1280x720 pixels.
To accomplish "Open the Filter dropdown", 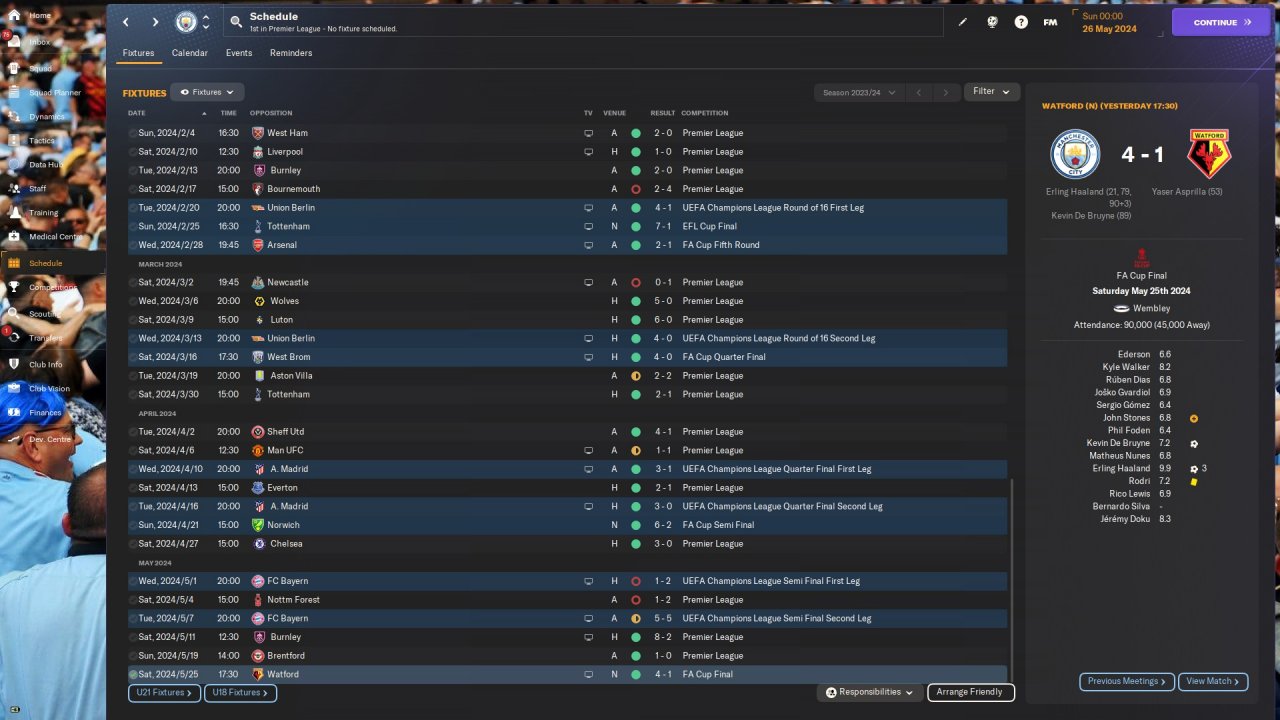I will click(992, 92).
